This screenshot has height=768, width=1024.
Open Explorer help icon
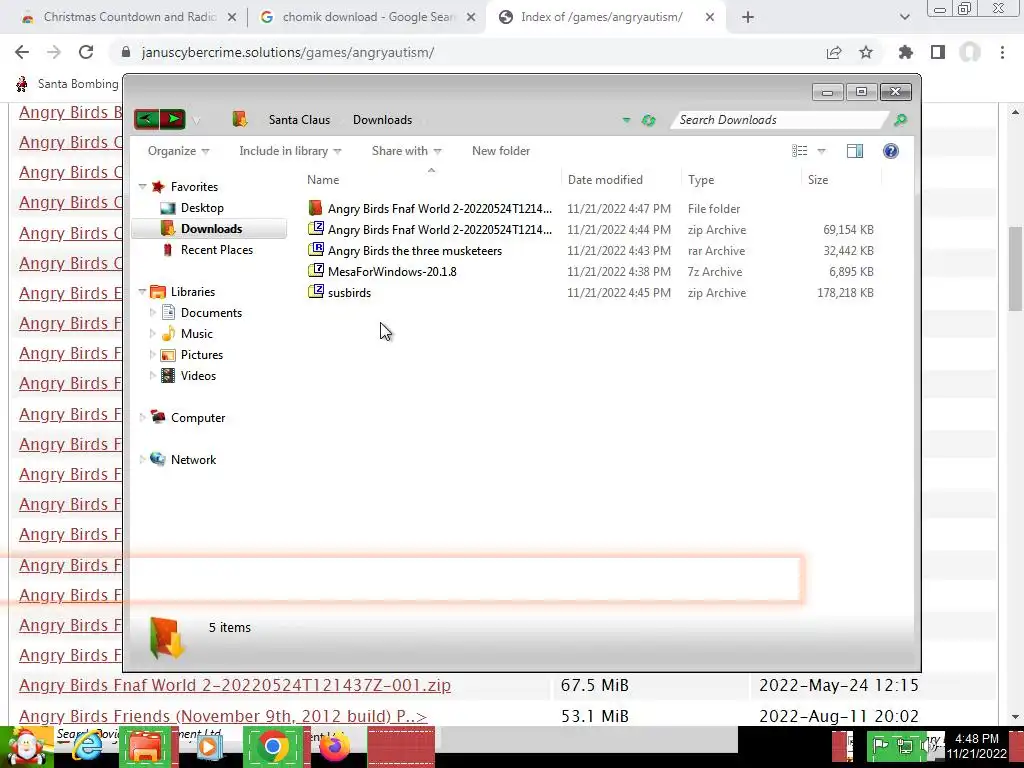[891, 151]
